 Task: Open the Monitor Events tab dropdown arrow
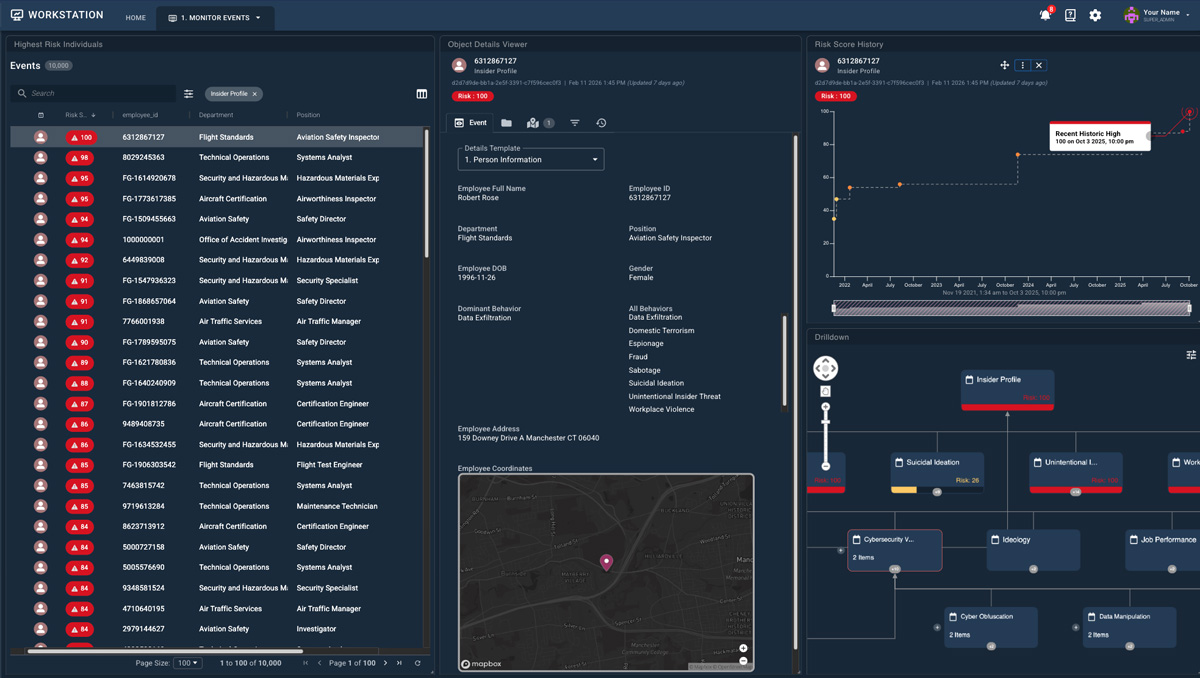coord(258,18)
